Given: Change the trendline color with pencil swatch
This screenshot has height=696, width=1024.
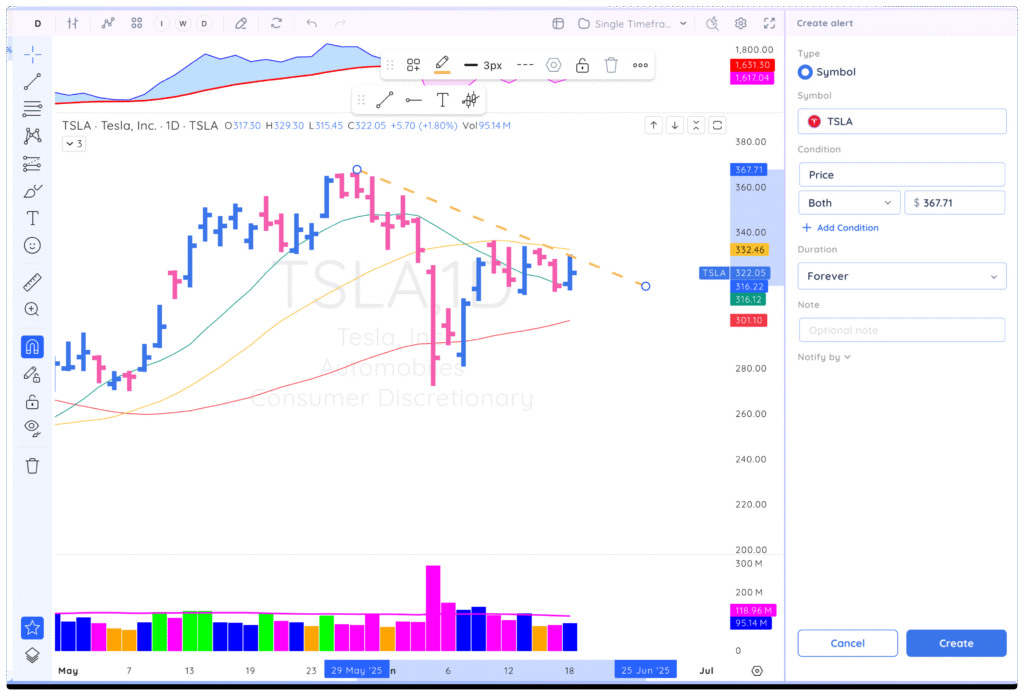Looking at the screenshot, I should click(442, 65).
